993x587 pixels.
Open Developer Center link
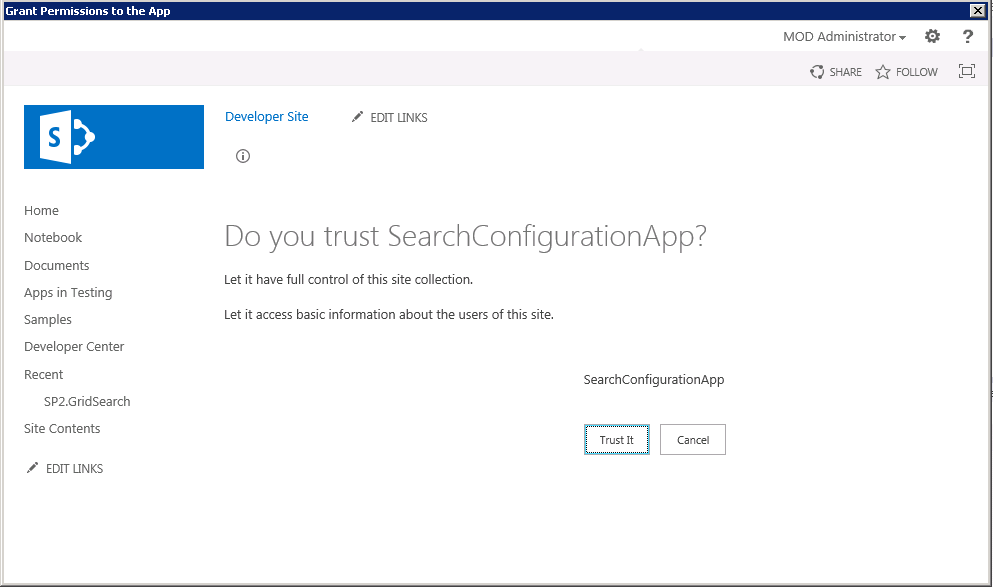click(x=74, y=346)
